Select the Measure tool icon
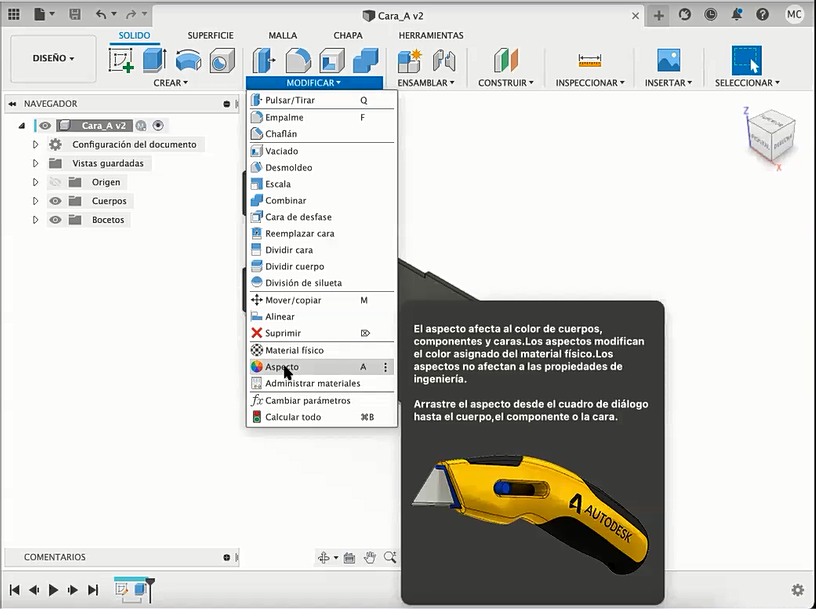Screen dimensions: 816x609 point(590,60)
